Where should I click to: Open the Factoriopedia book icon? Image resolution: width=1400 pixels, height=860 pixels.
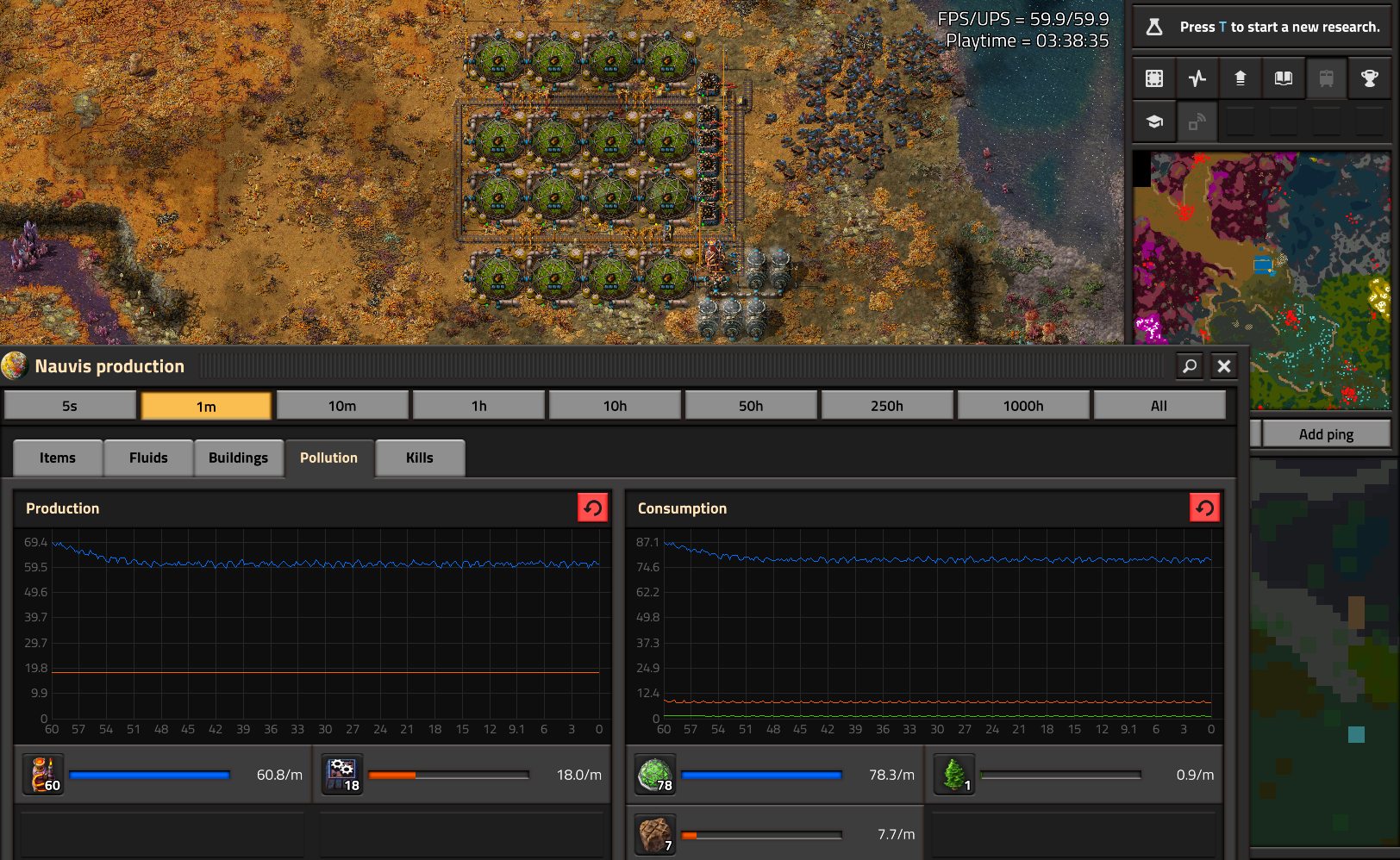point(1284,78)
